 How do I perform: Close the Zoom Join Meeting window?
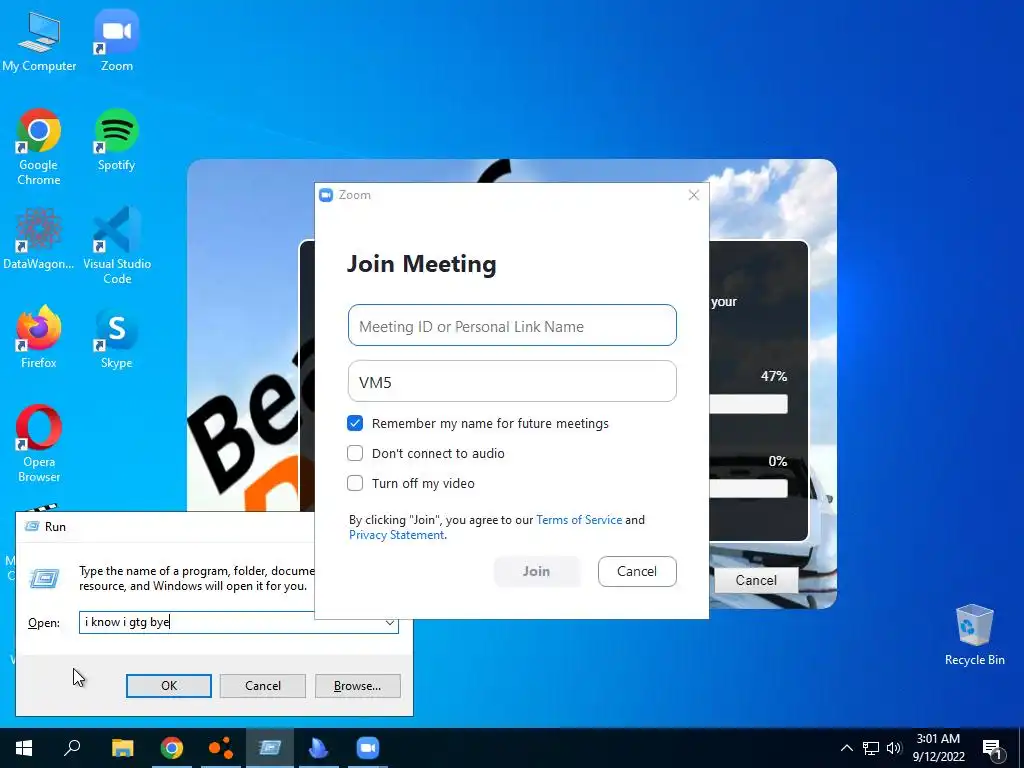pyautogui.click(x=694, y=195)
